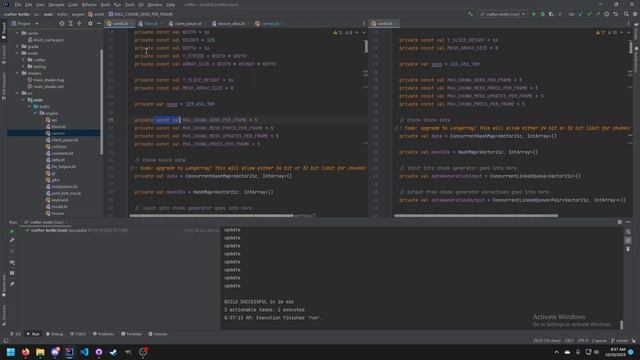Click the pin tab icon in Run panel

(x=12, y=284)
